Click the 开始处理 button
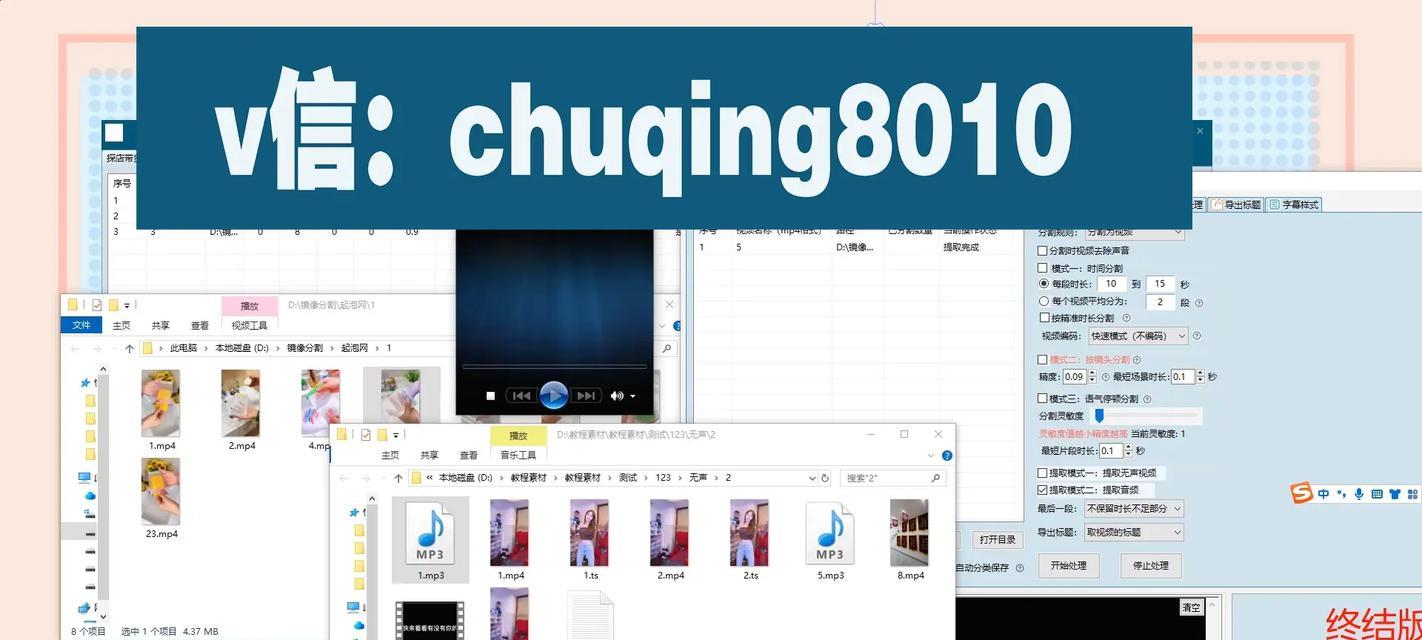This screenshot has width=1422, height=640. point(1069,565)
